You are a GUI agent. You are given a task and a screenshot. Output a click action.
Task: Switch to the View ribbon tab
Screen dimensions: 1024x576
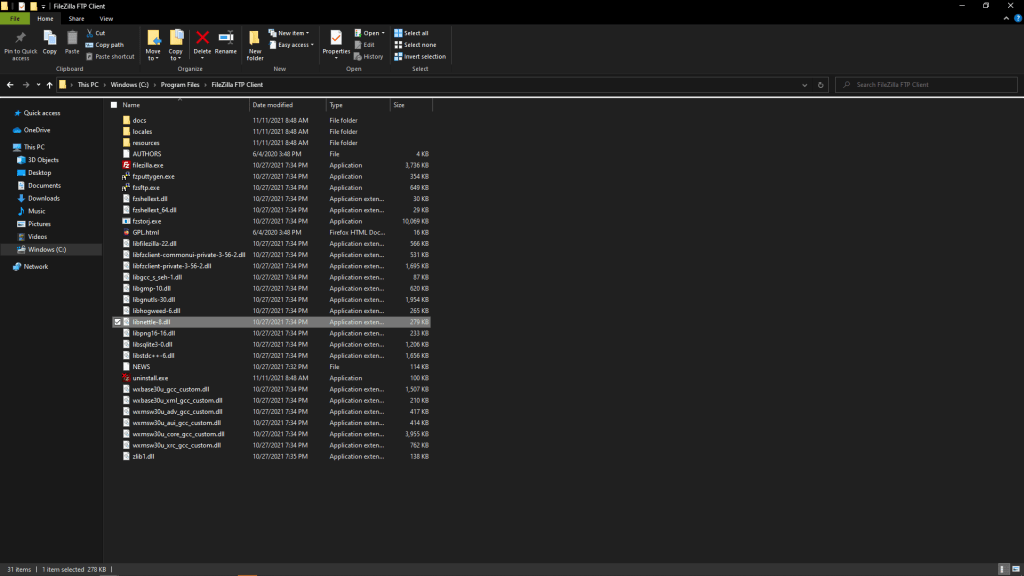click(x=106, y=18)
